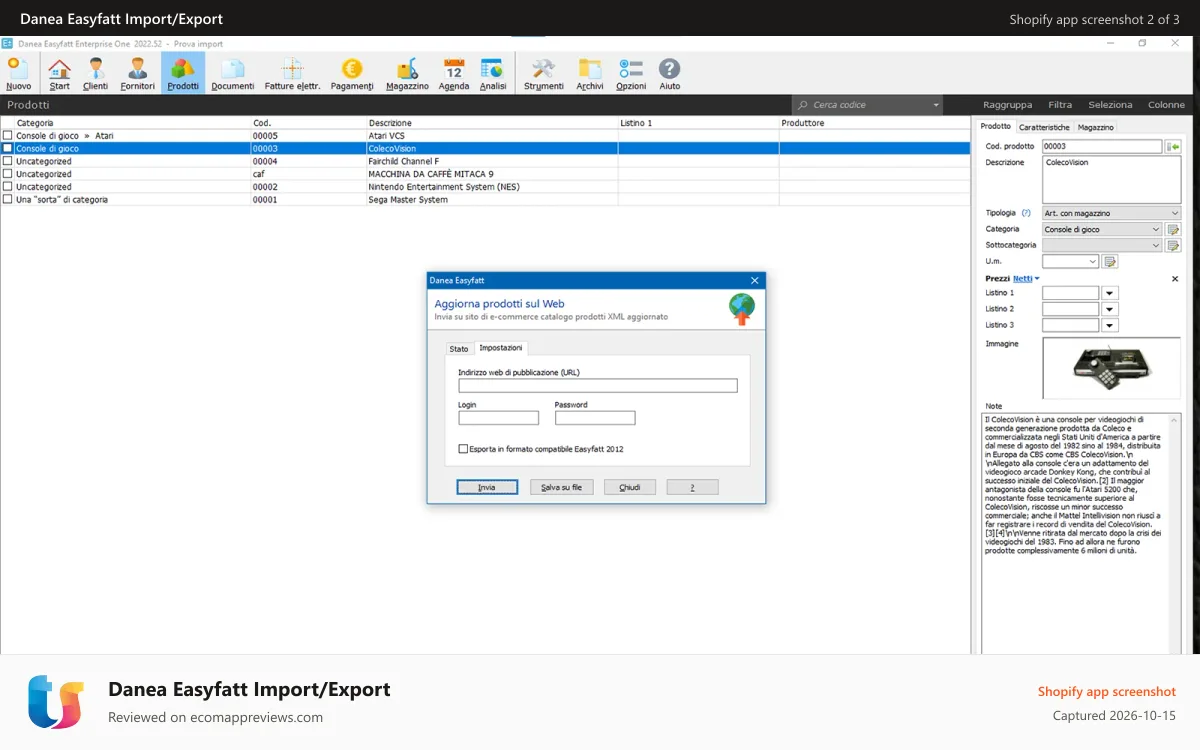
Task: Expand the Cerca codice dropdown arrow
Action: click(x=936, y=105)
